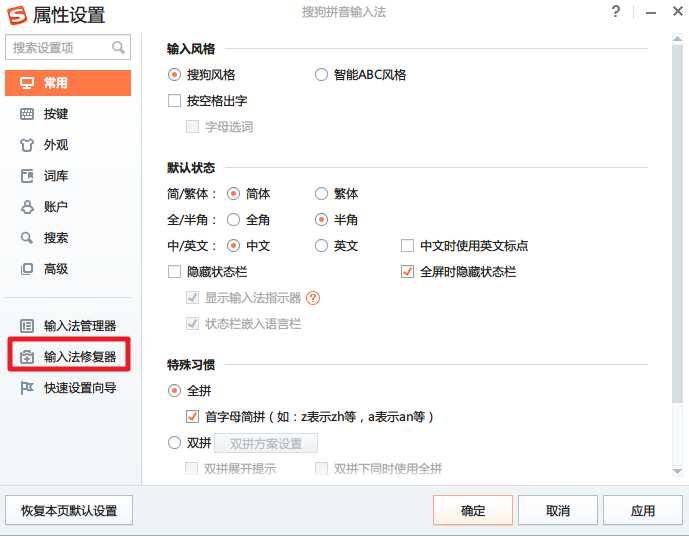Screen dimensions: 689x536
Task: Uncheck 全屏时隐藏状态栏 option
Action: pyautogui.click(x=407, y=272)
